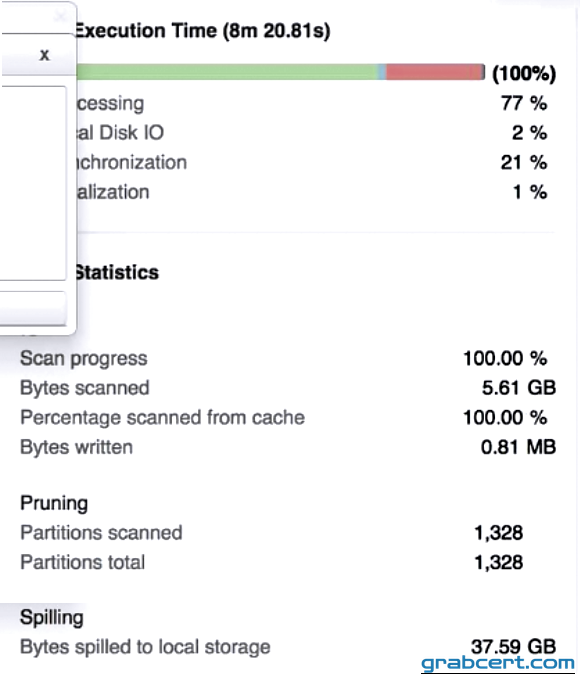The width and height of the screenshot is (580, 679).
Task: Click the Local Disk IO 2 % value
Action: [x=529, y=133]
